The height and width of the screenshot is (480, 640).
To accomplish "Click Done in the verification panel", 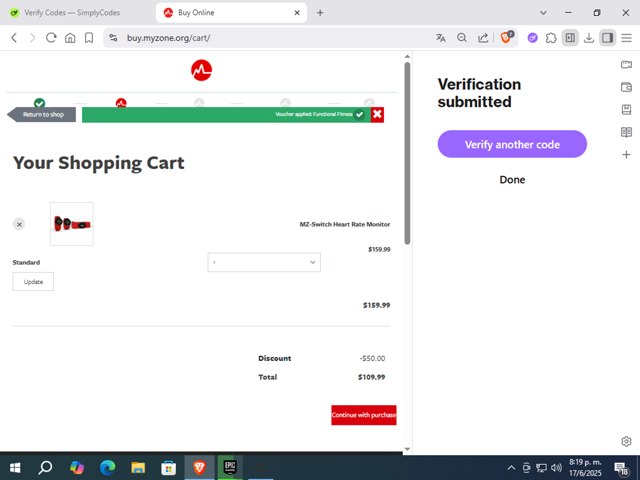I will click(512, 180).
